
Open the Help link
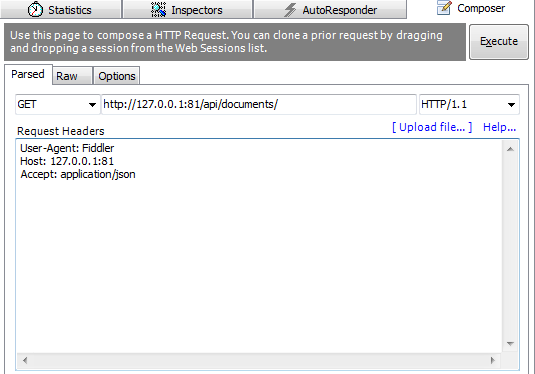[x=500, y=127]
